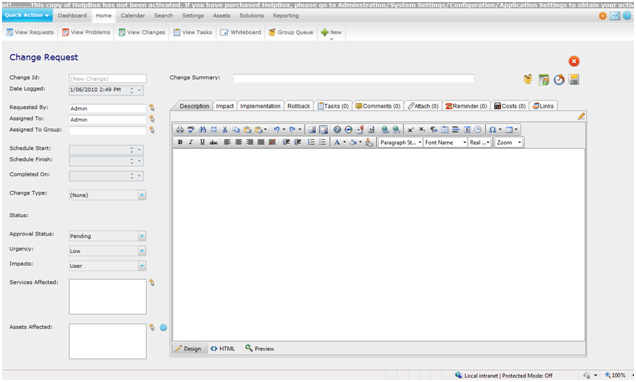Screen dimensions: 636x382
Task: Click lookup icon beside Services Affected
Action: pos(152,283)
